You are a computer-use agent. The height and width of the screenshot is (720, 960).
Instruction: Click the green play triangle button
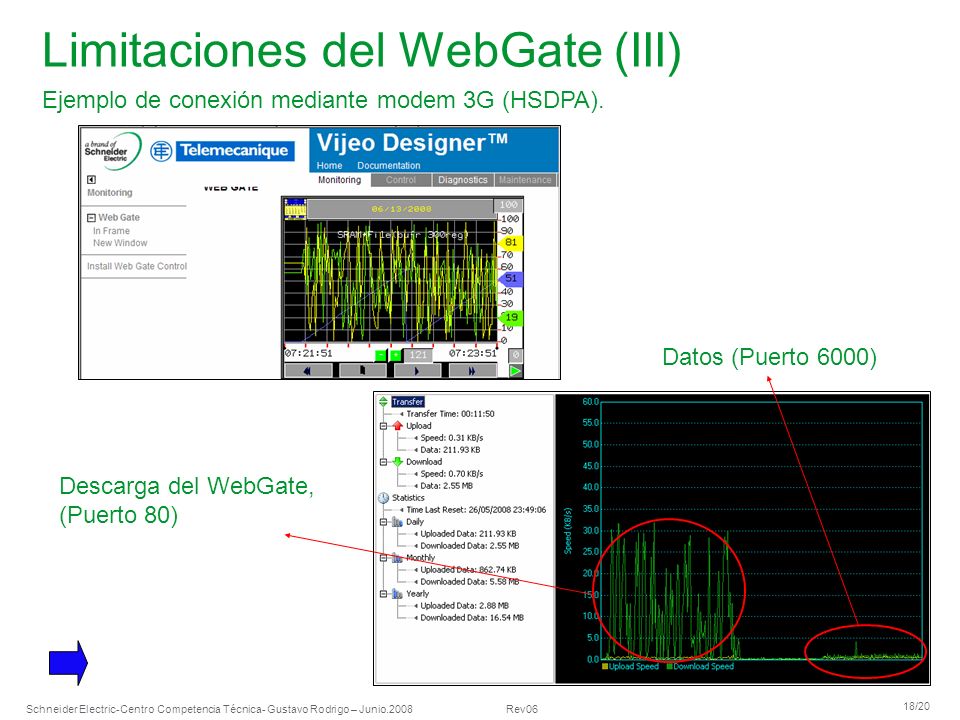click(516, 370)
